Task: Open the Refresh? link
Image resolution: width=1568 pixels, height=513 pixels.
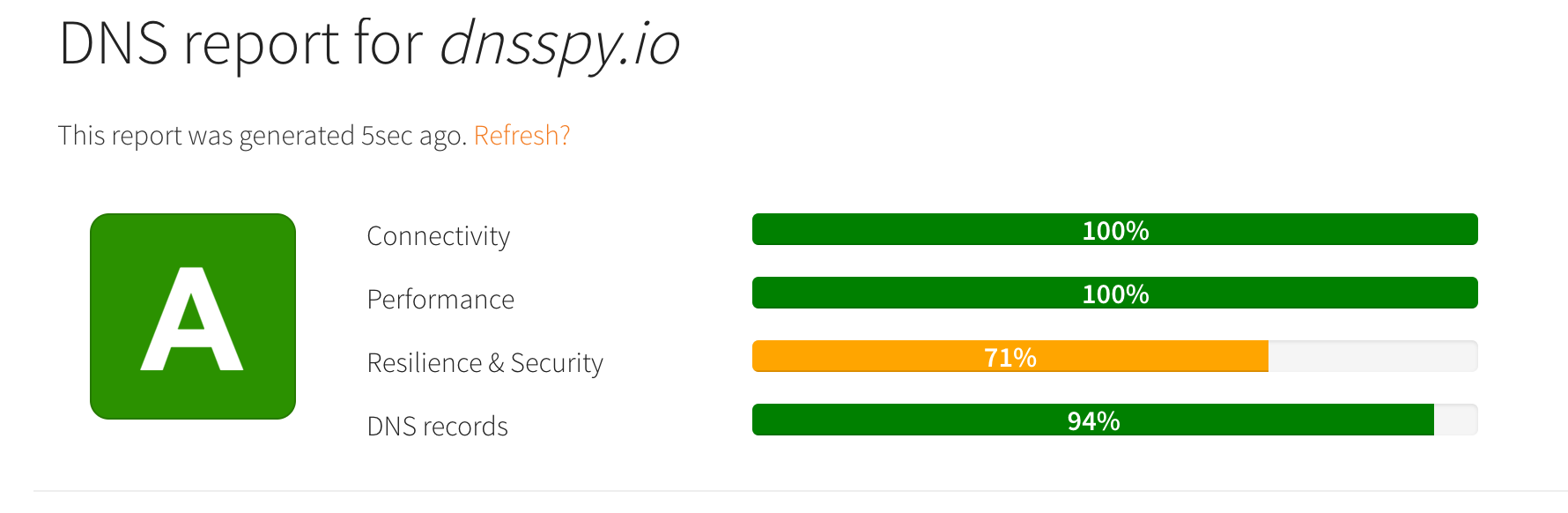Action: 521,134
